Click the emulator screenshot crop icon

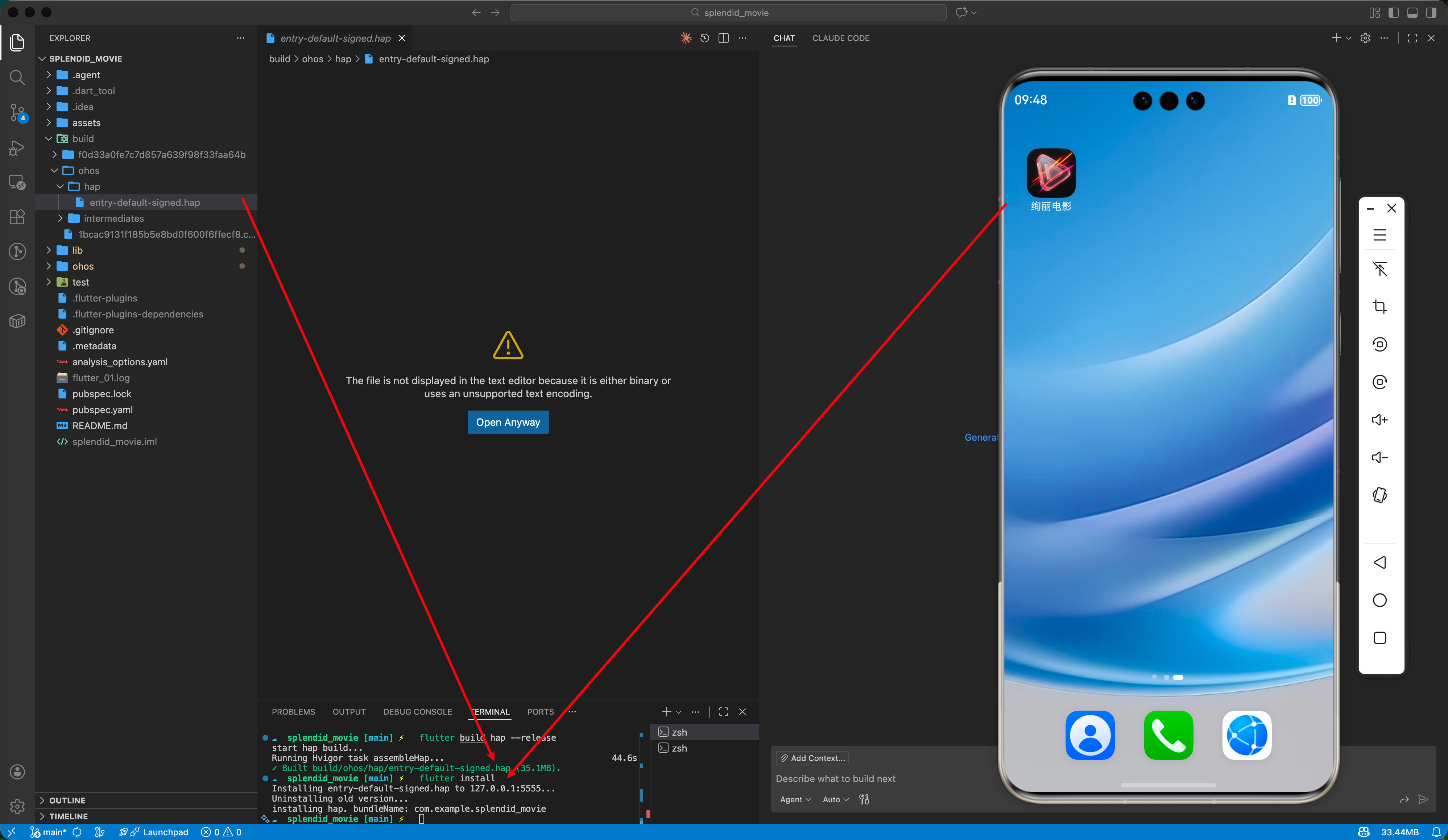[1379, 307]
